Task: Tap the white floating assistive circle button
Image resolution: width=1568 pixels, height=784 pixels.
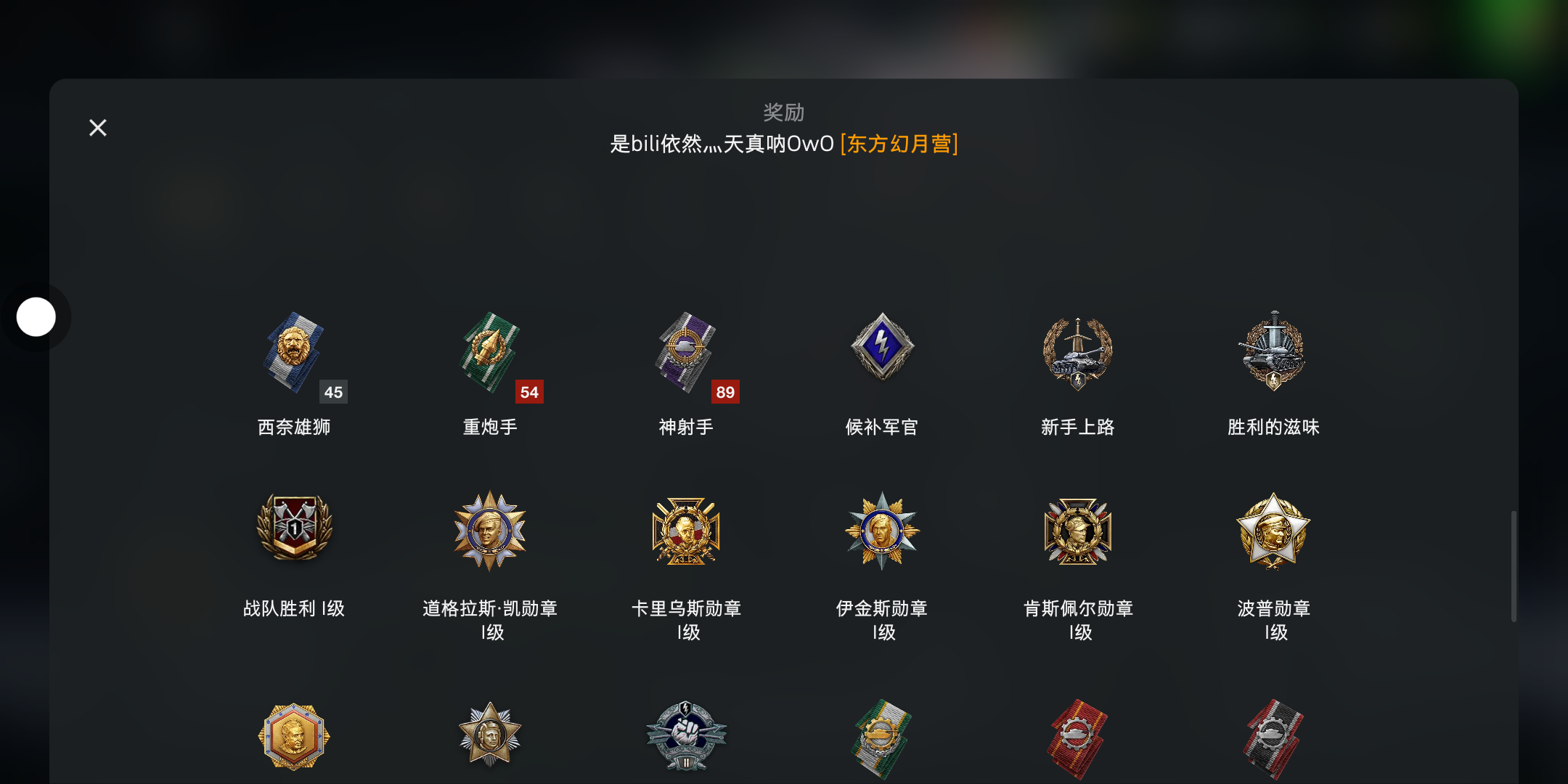Action: 36,317
